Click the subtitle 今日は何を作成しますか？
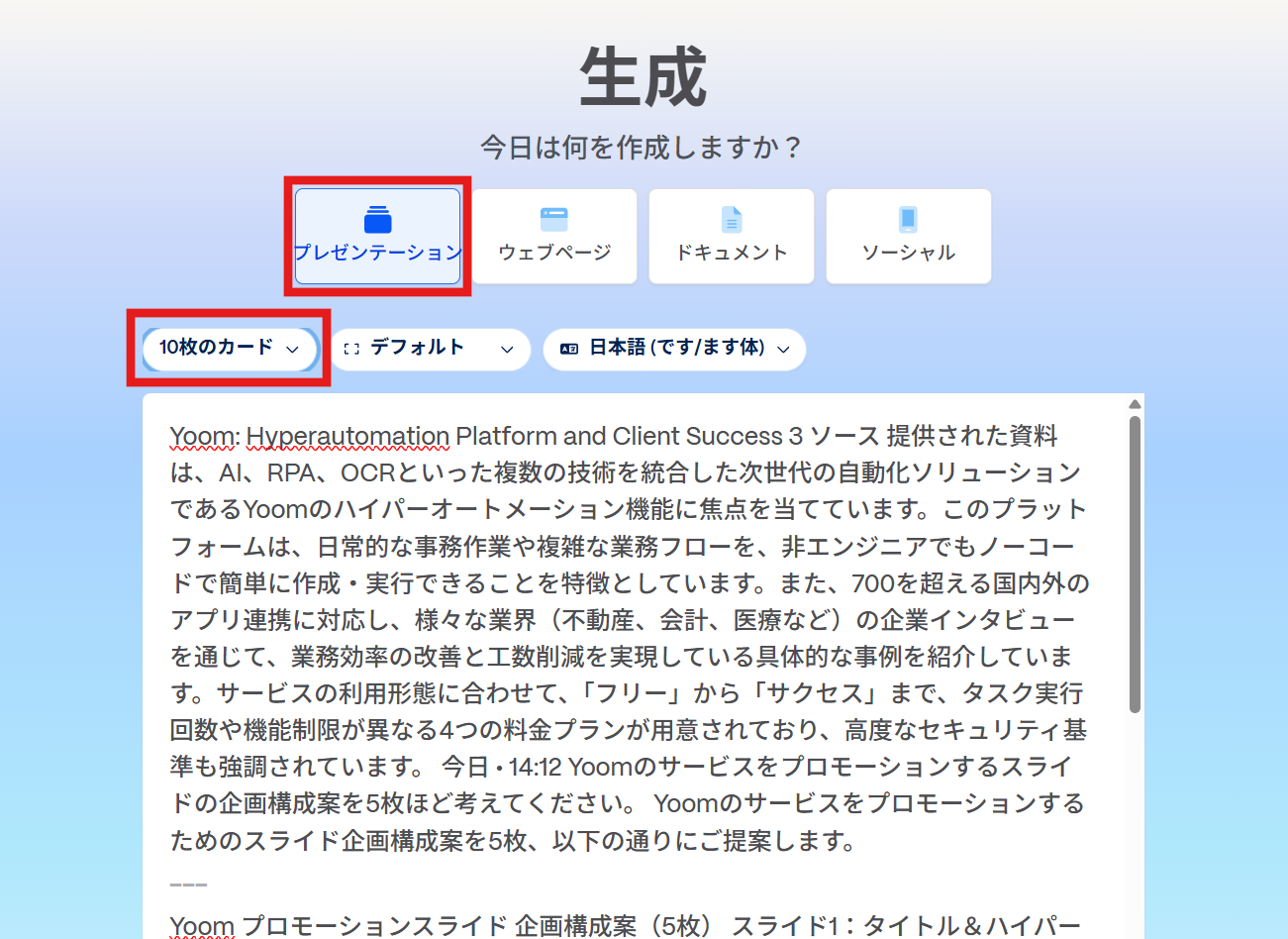This screenshot has width=1288, height=939. click(x=644, y=148)
